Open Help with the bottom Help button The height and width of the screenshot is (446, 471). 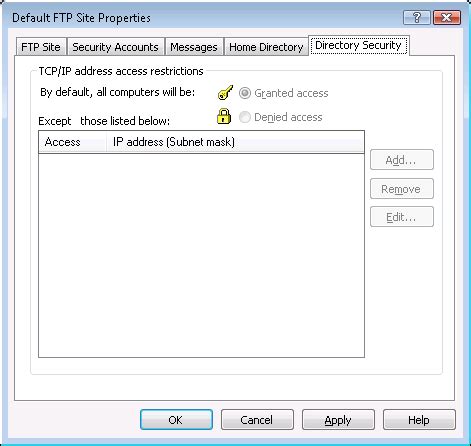click(x=419, y=420)
